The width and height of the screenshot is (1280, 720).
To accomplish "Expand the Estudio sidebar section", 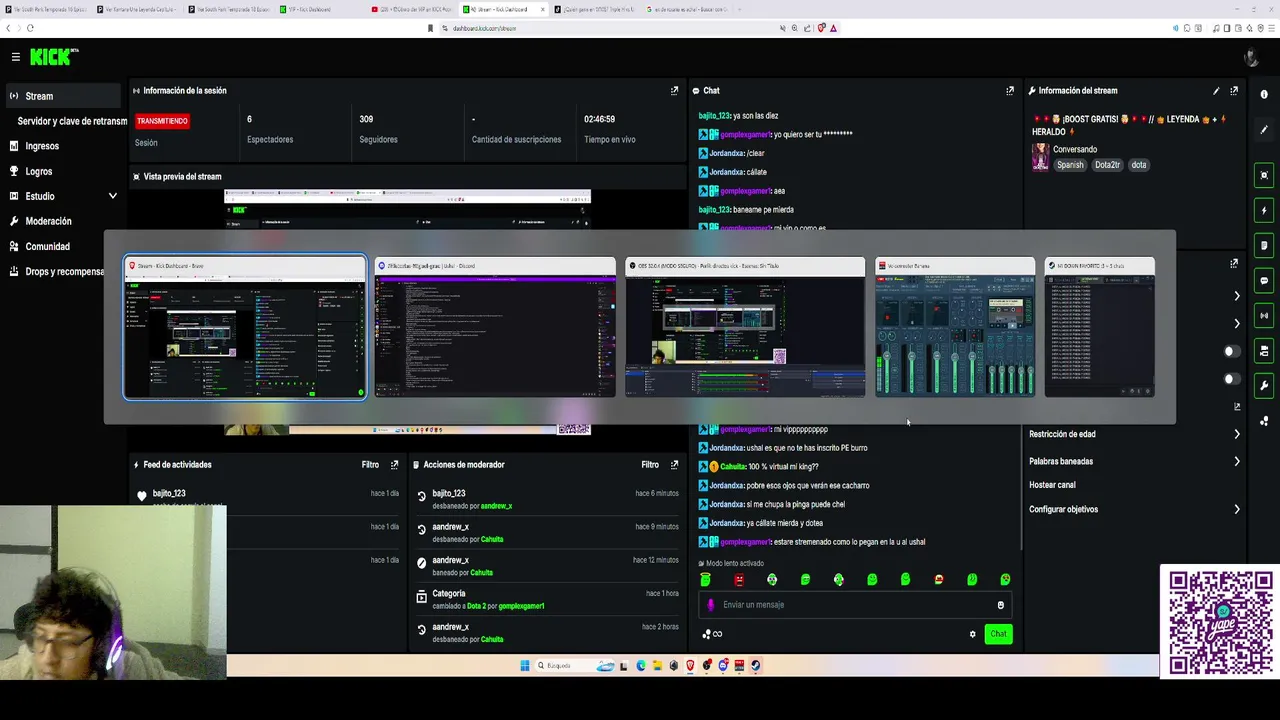I will (62, 196).
